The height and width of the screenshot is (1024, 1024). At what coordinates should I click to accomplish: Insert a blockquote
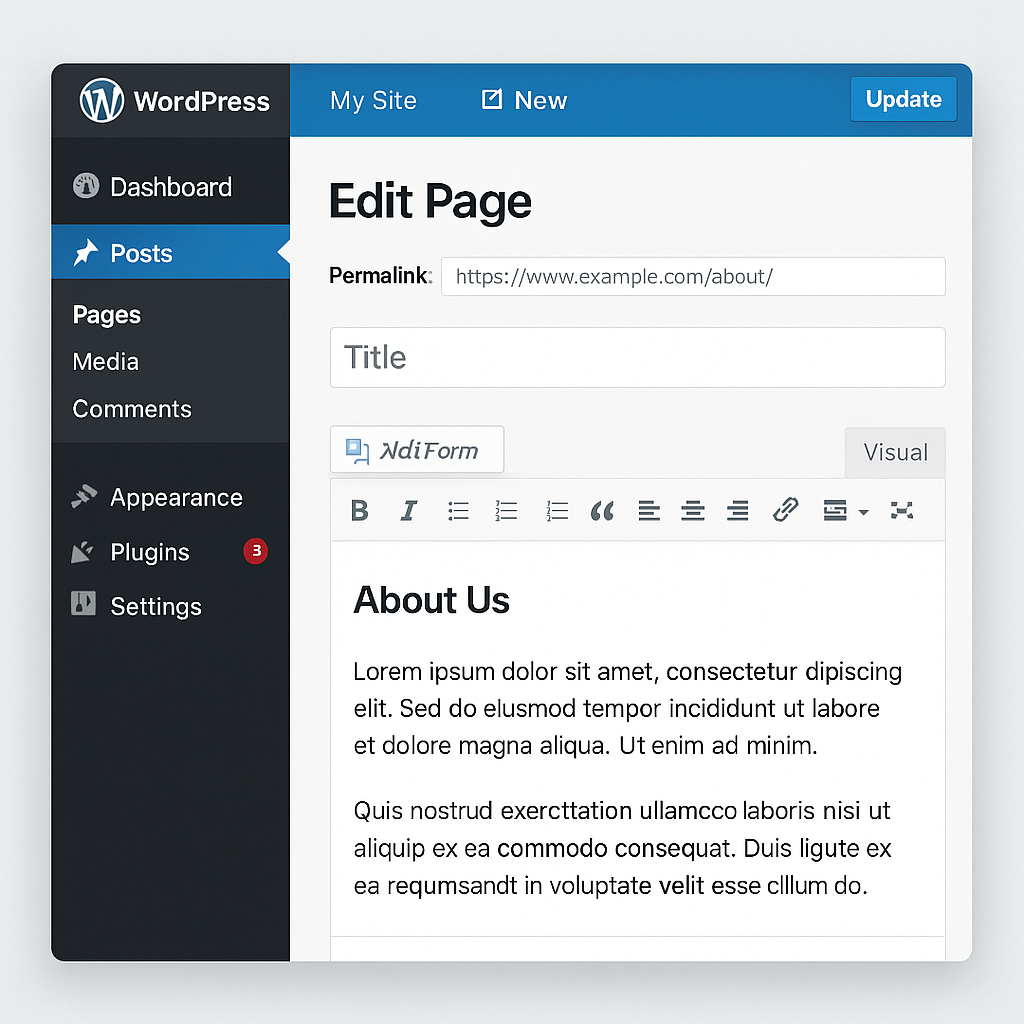click(602, 511)
